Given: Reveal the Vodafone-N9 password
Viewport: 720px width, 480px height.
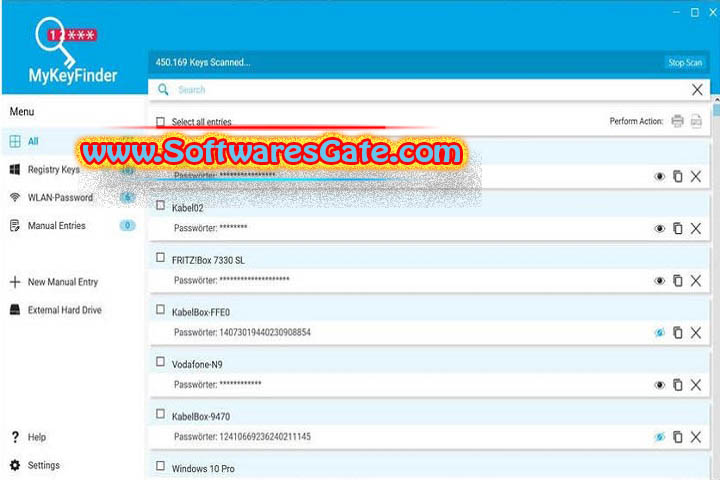Looking at the screenshot, I should click(x=659, y=385).
